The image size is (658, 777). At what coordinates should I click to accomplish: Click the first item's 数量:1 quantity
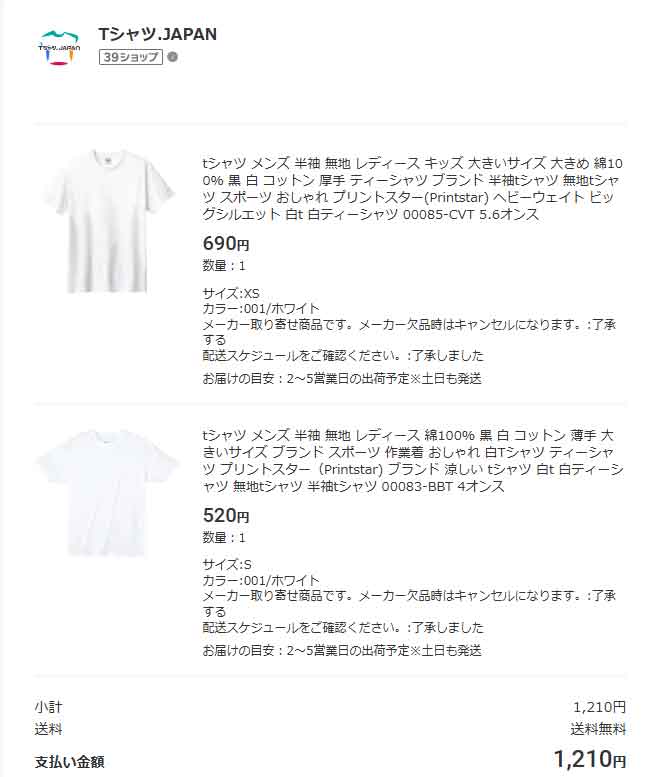click(224, 266)
